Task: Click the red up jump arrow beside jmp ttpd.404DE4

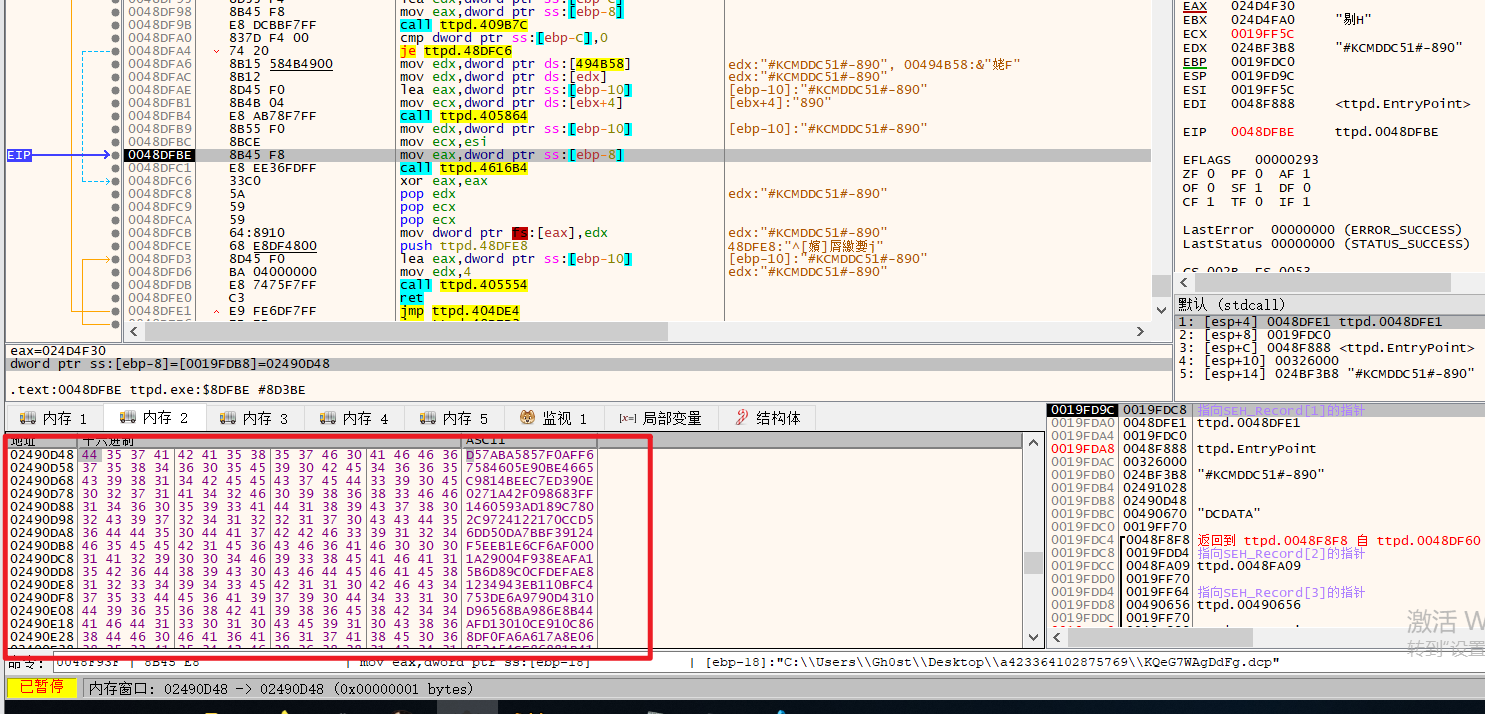Action: 218,311
